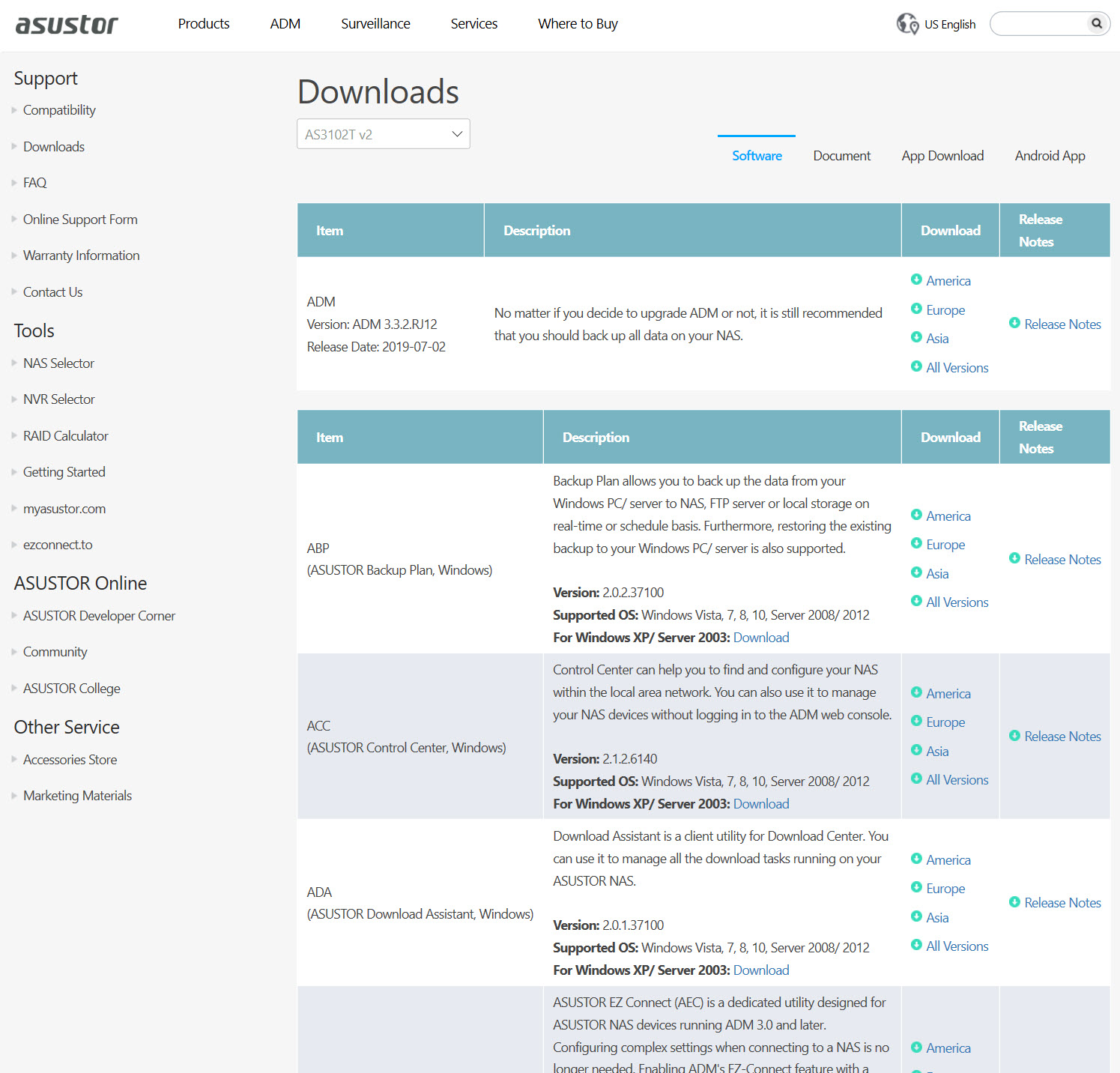Open the ADM menu

point(285,24)
